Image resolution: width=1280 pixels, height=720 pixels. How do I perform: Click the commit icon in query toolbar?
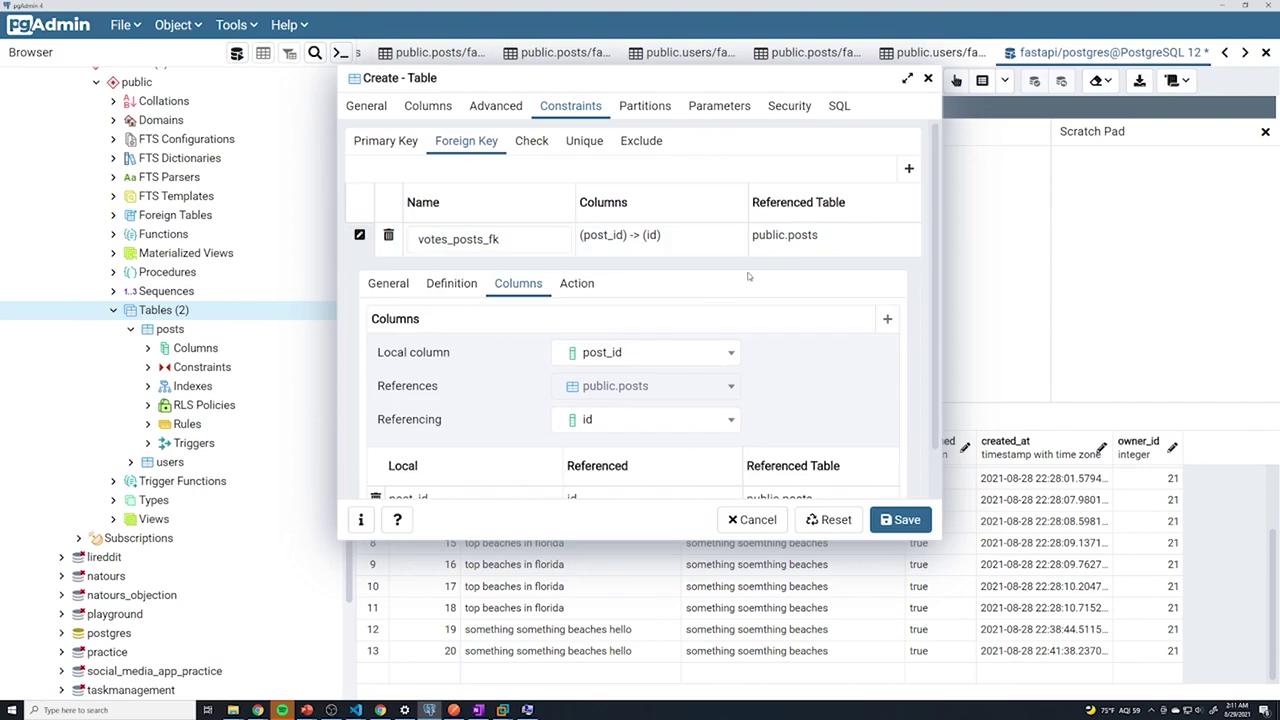pos(1035,81)
